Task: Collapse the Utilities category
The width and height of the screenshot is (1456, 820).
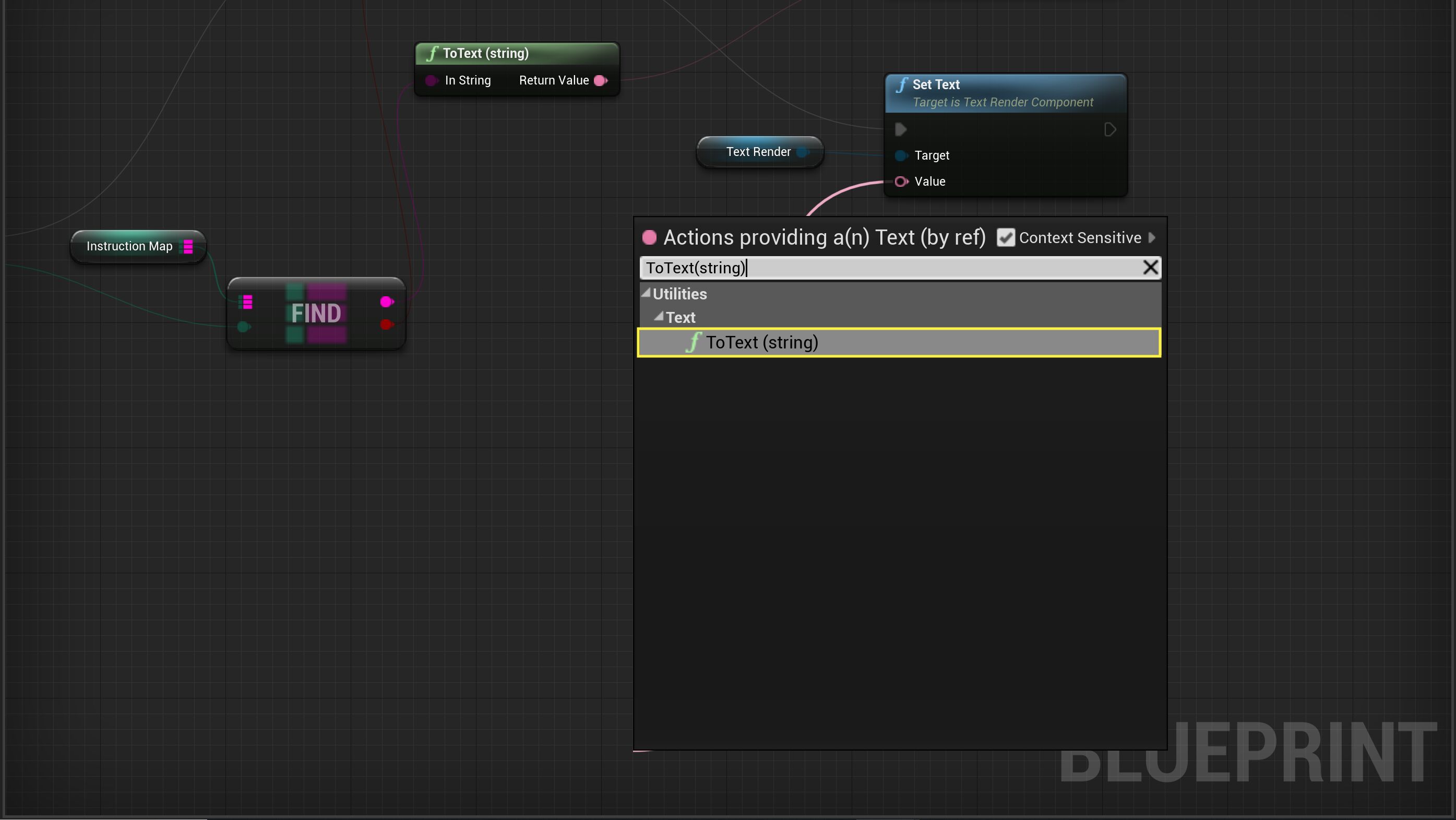Action: [646, 293]
